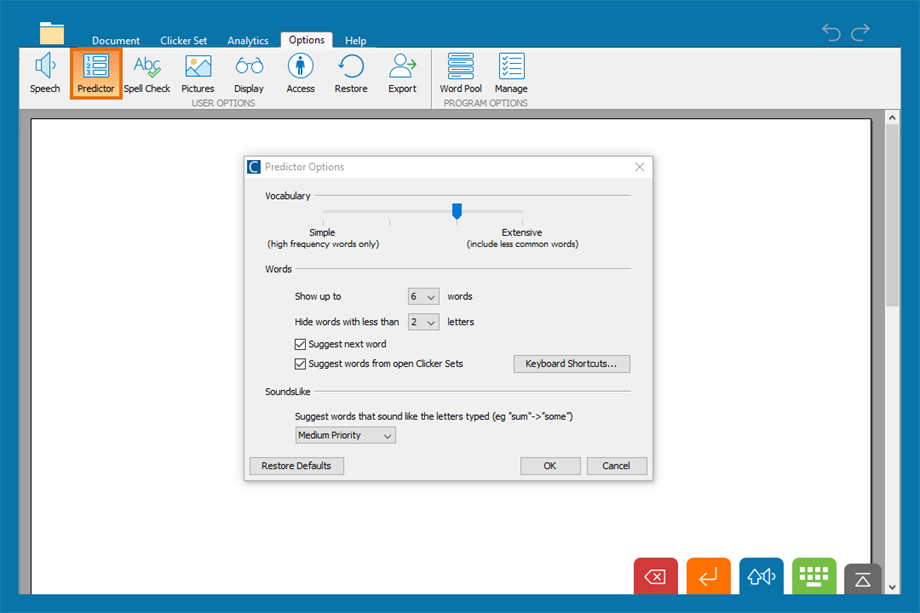Viewport: 920px width, 613px height.
Task: Open the Word Pool program options
Action: click(460, 72)
